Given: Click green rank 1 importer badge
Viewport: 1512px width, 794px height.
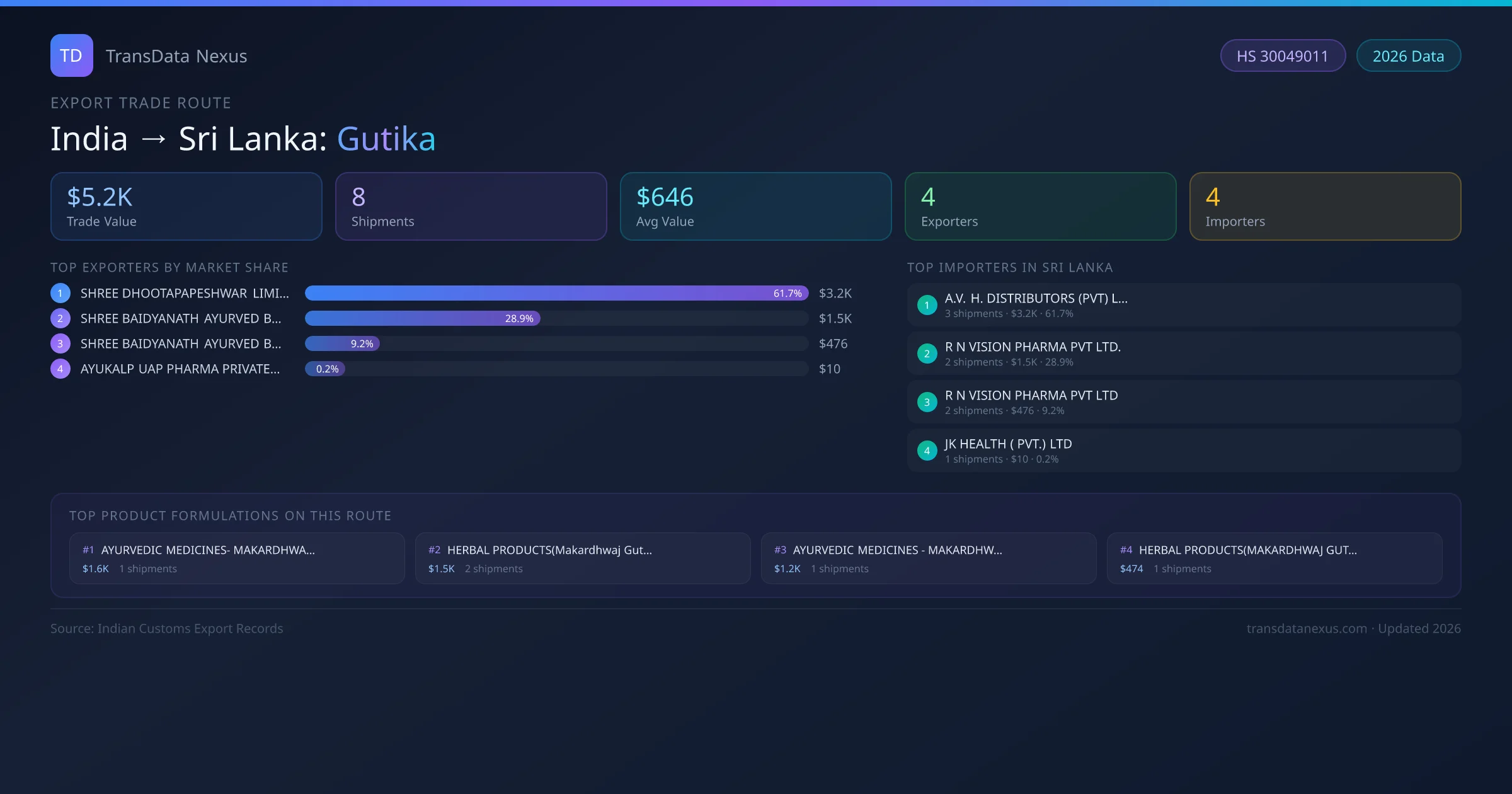Looking at the screenshot, I should pyautogui.click(x=927, y=305).
